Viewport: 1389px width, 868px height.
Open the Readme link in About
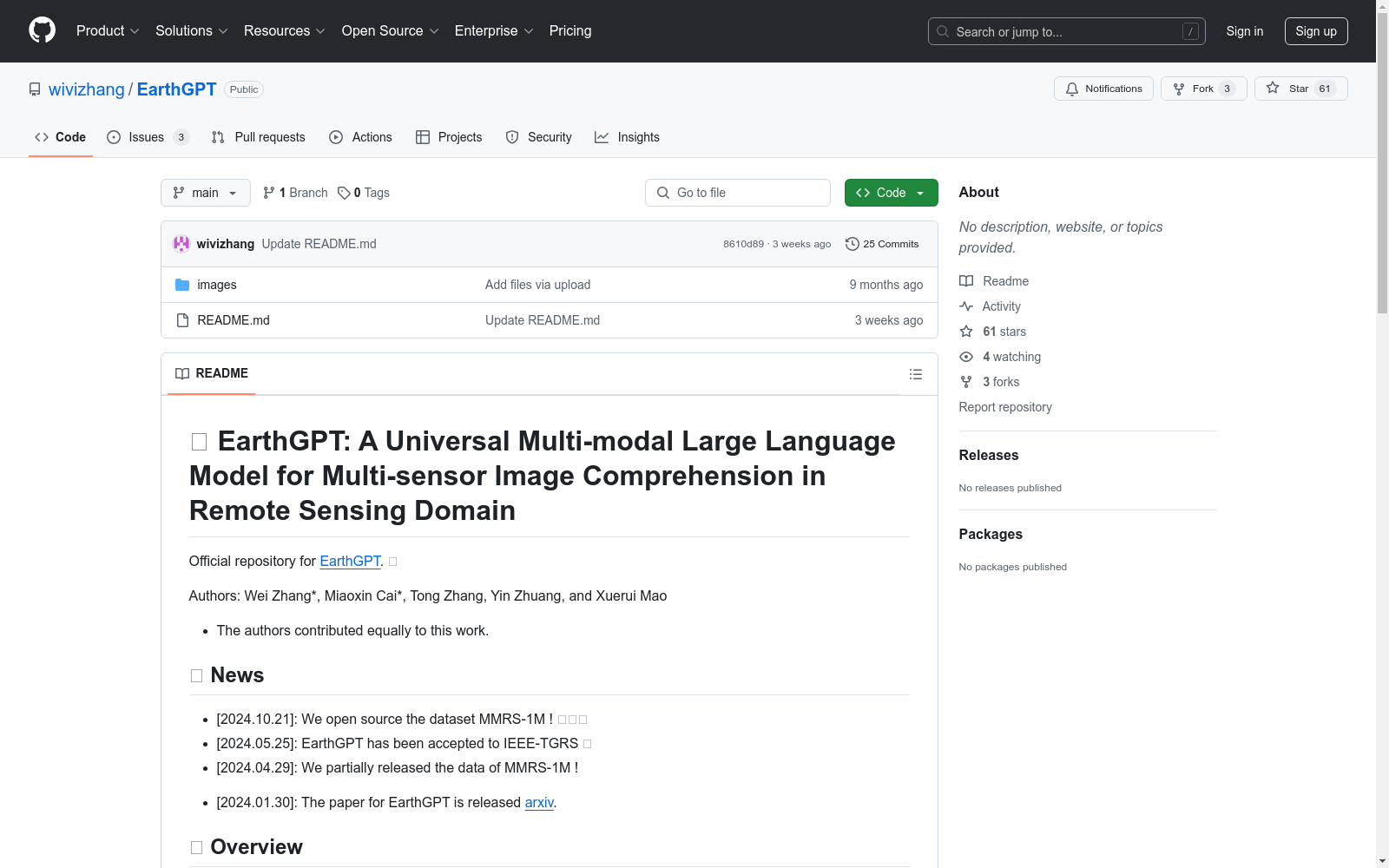(x=994, y=281)
